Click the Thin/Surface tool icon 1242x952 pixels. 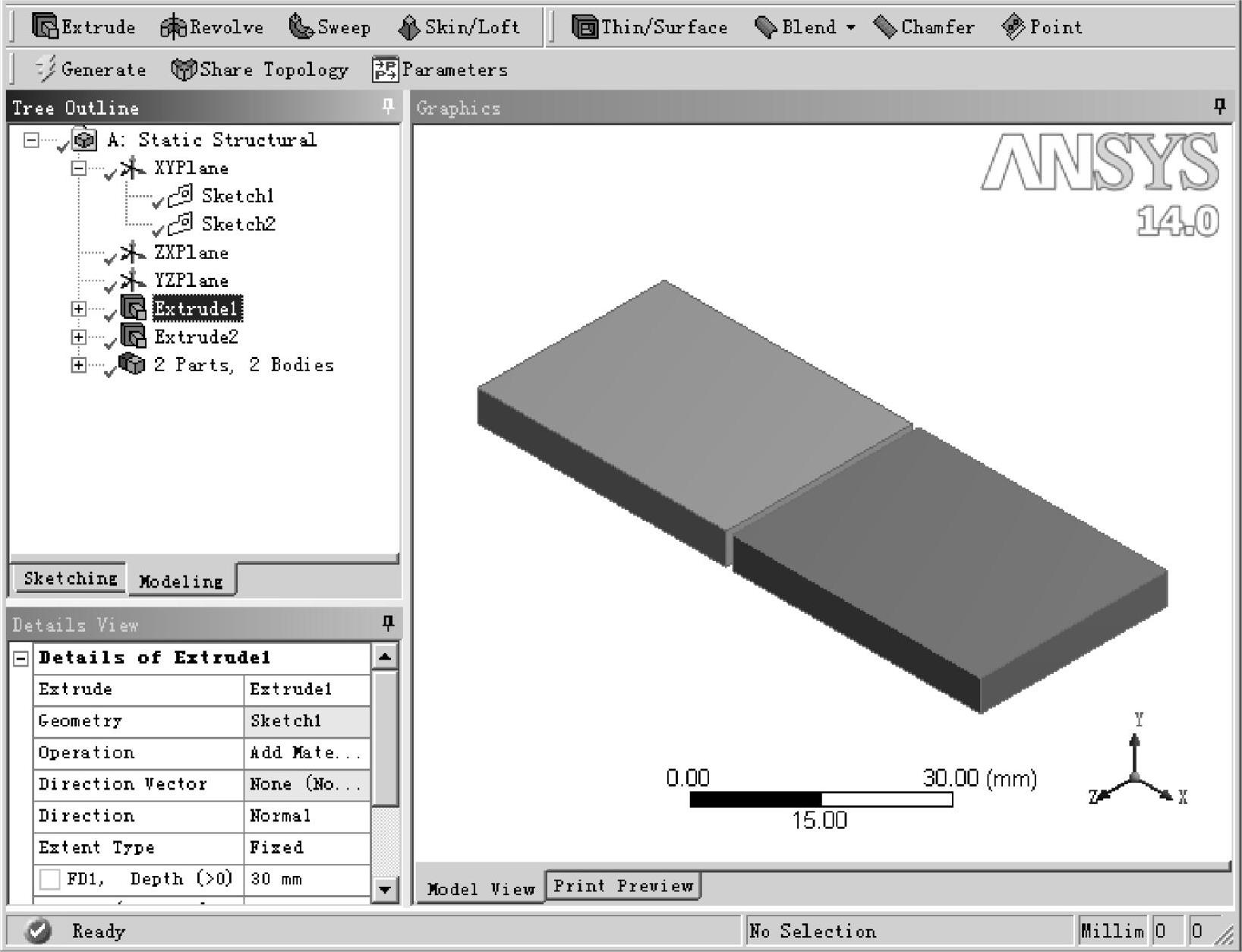pos(584,27)
